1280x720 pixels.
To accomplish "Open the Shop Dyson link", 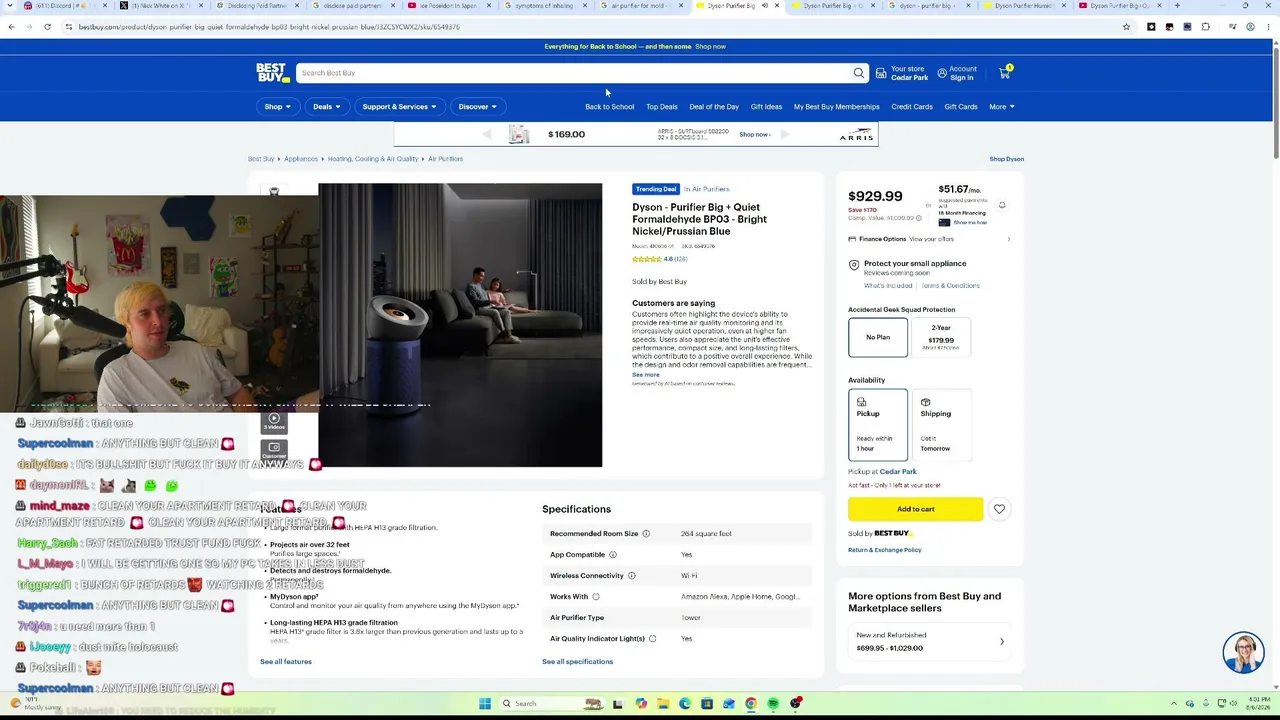I will (1007, 159).
